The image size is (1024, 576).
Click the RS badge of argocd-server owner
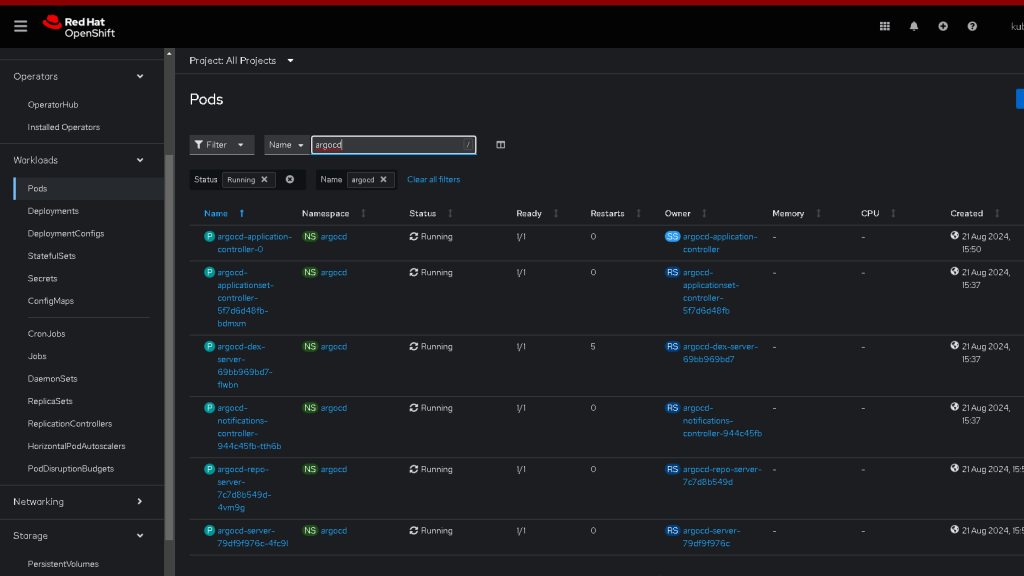pyautogui.click(x=672, y=530)
